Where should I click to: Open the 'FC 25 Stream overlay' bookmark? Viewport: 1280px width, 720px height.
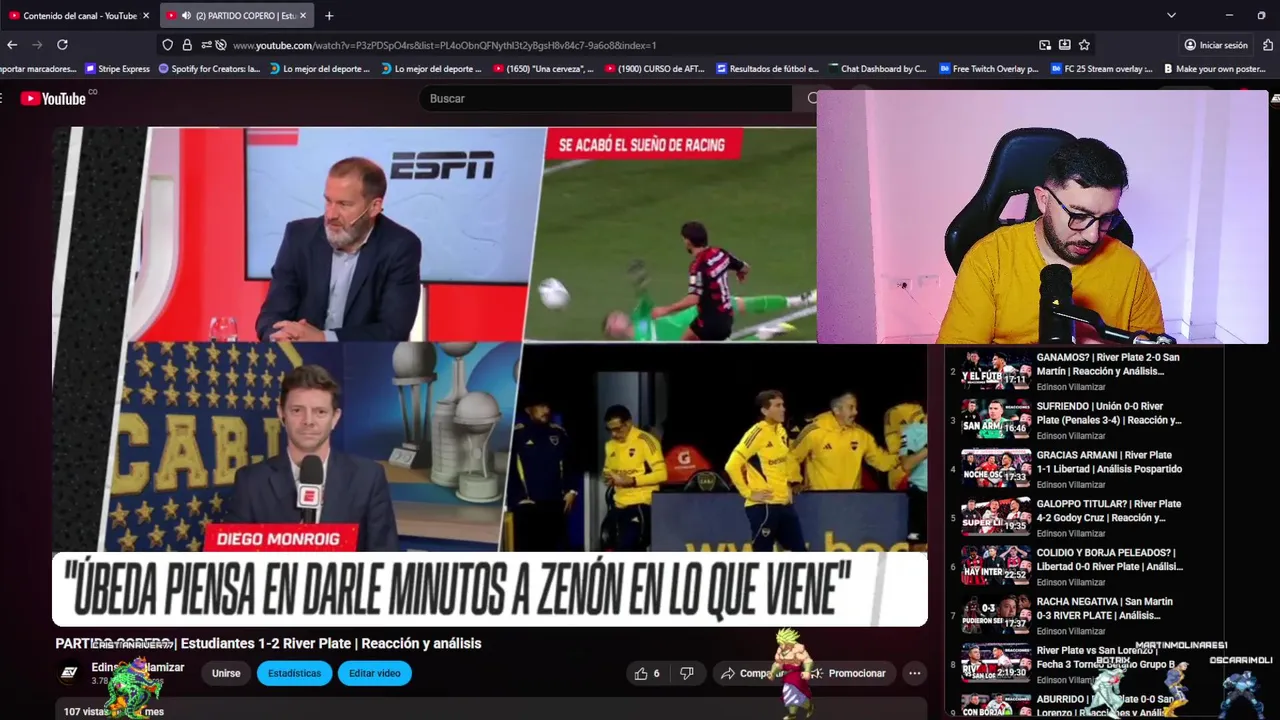(1101, 69)
